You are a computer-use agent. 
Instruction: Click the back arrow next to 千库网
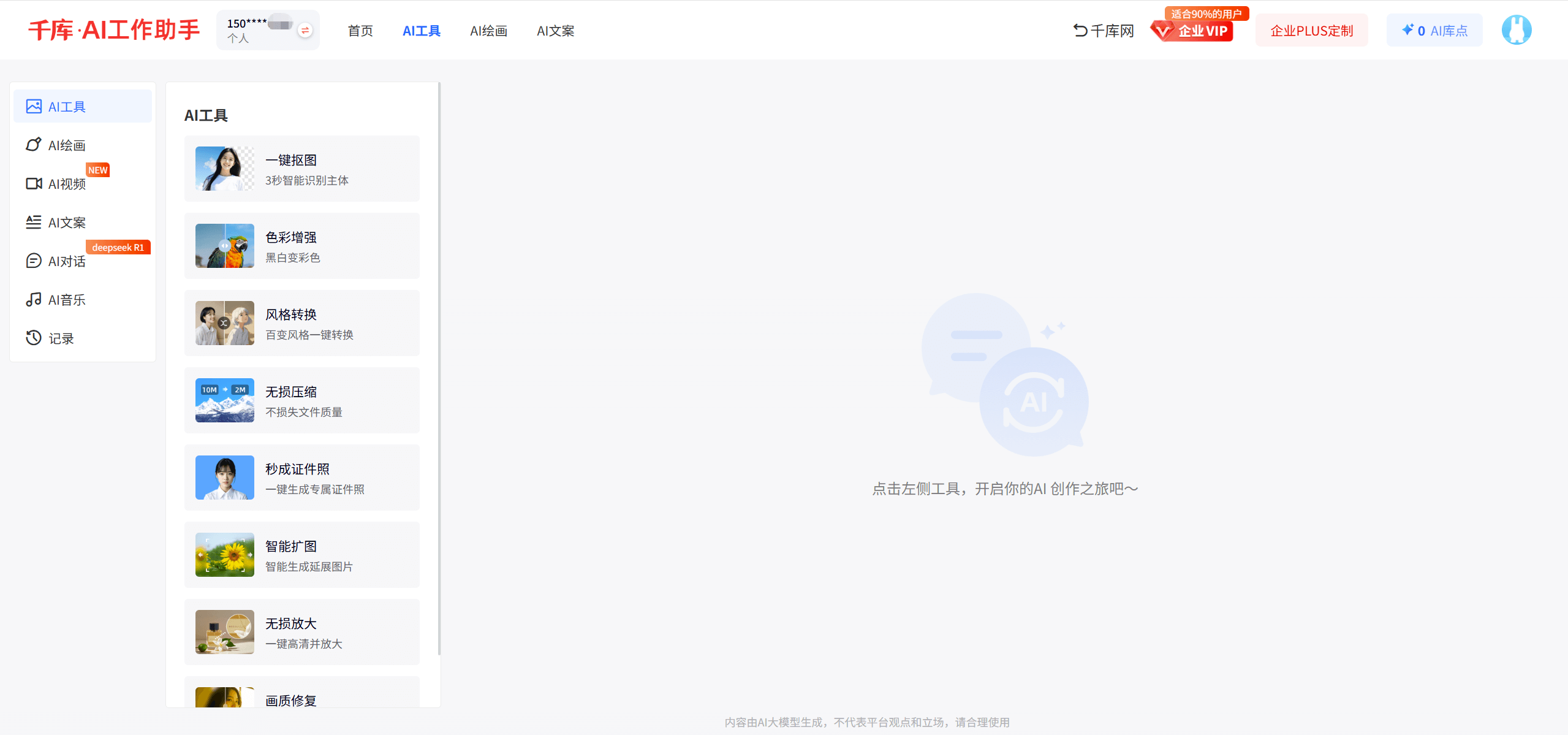point(1080,30)
